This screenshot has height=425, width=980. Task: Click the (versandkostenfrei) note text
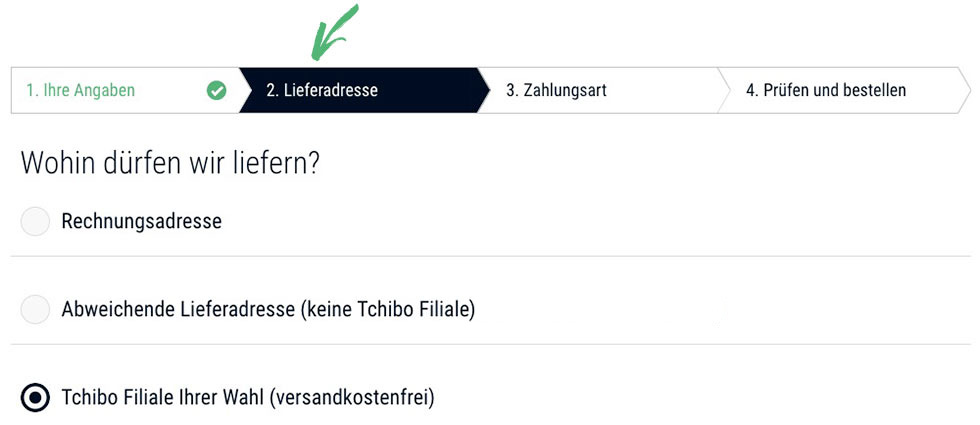(x=352, y=398)
